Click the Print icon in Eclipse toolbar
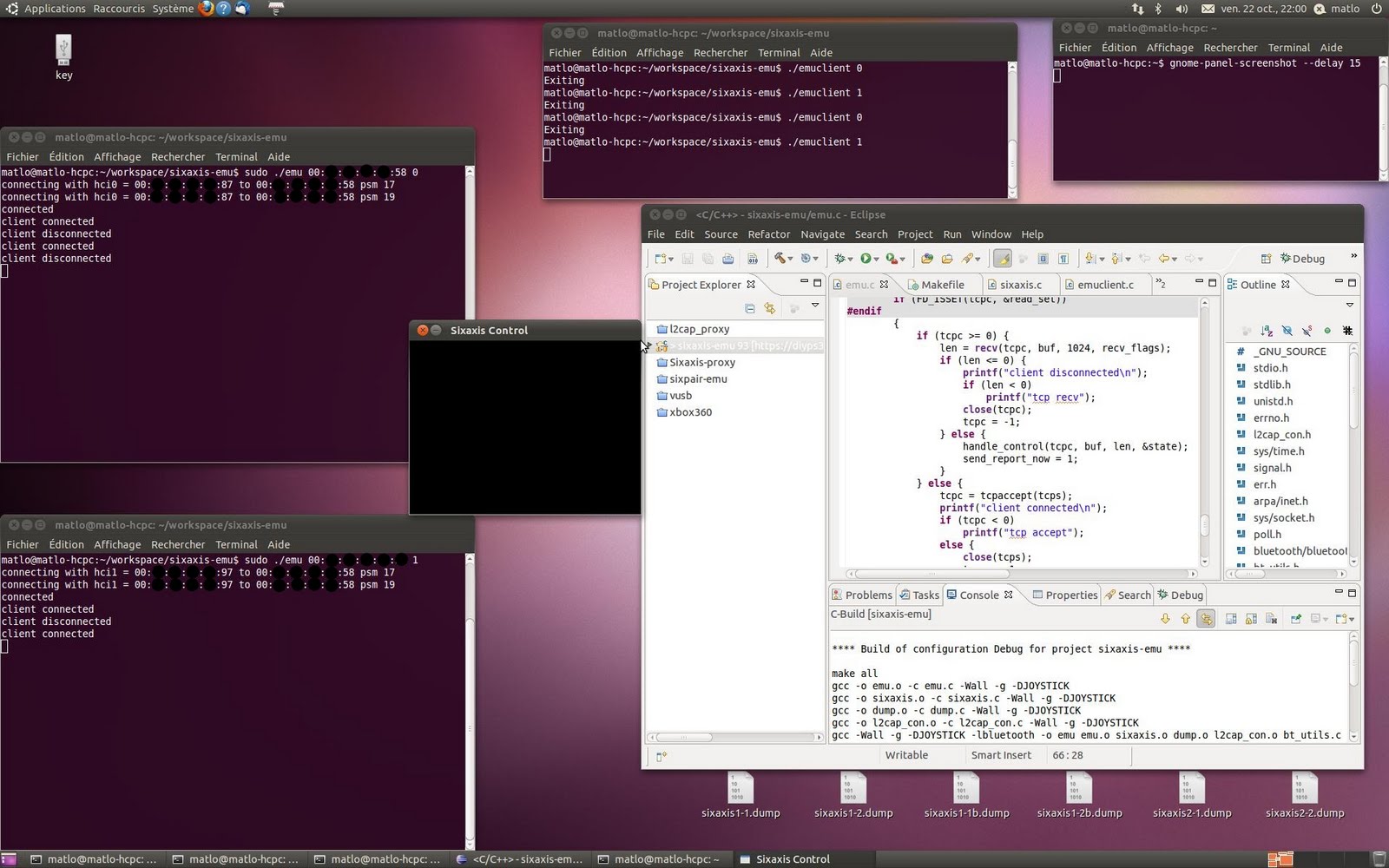Image resolution: width=1389 pixels, height=868 pixels. pyautogui.click(x=727, y=259)
